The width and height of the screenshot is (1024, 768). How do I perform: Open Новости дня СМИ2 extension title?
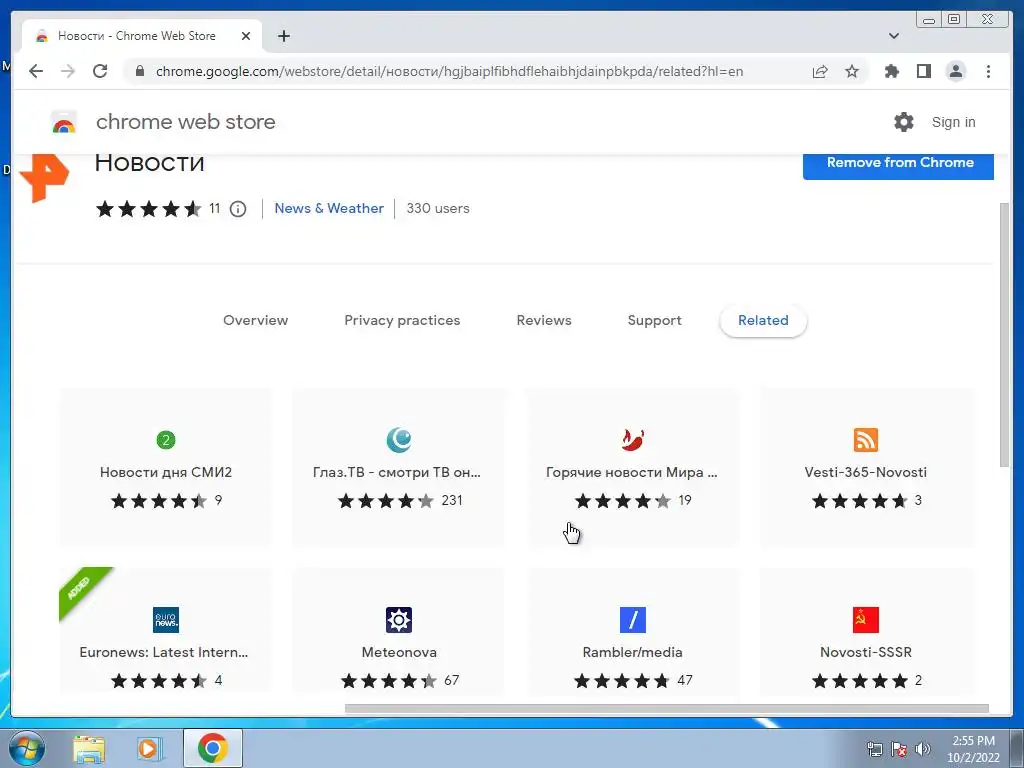pyautogui.click(x=166, y=472)
